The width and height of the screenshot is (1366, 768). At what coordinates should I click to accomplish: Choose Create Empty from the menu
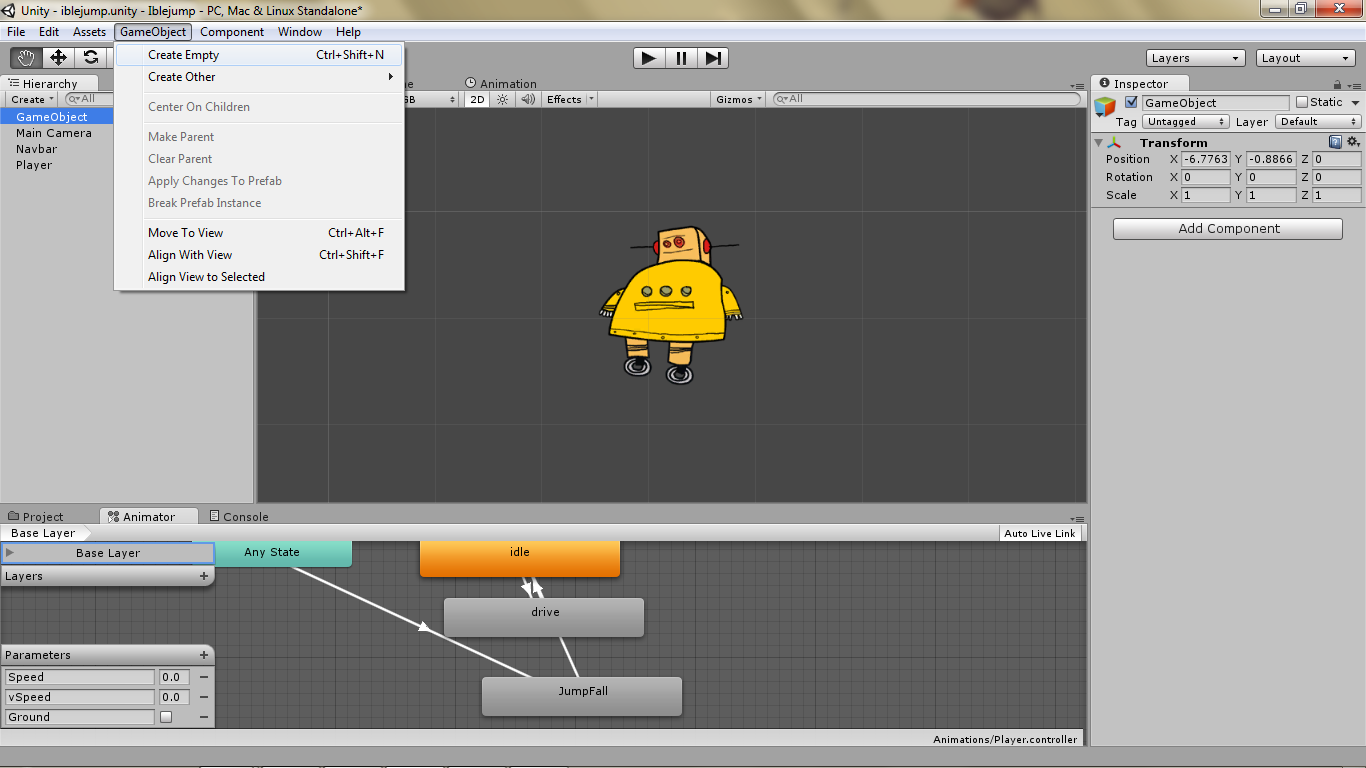pyautogui.click(x=260, y=55)
